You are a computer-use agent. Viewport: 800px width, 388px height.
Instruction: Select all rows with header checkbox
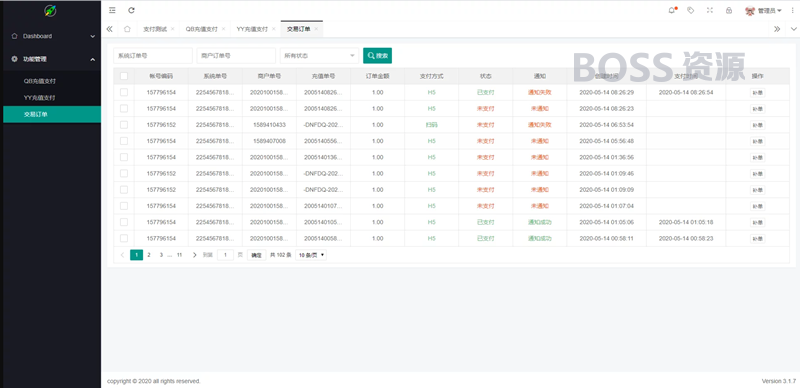coord(124,76)
